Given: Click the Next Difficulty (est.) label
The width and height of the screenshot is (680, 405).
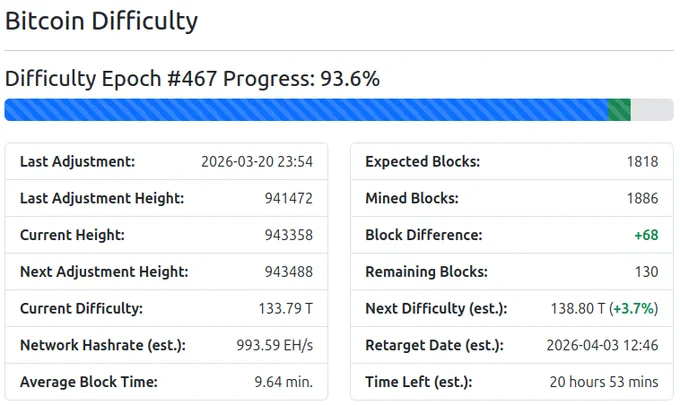Looking at the screenshot, I should tap(436, 309).
